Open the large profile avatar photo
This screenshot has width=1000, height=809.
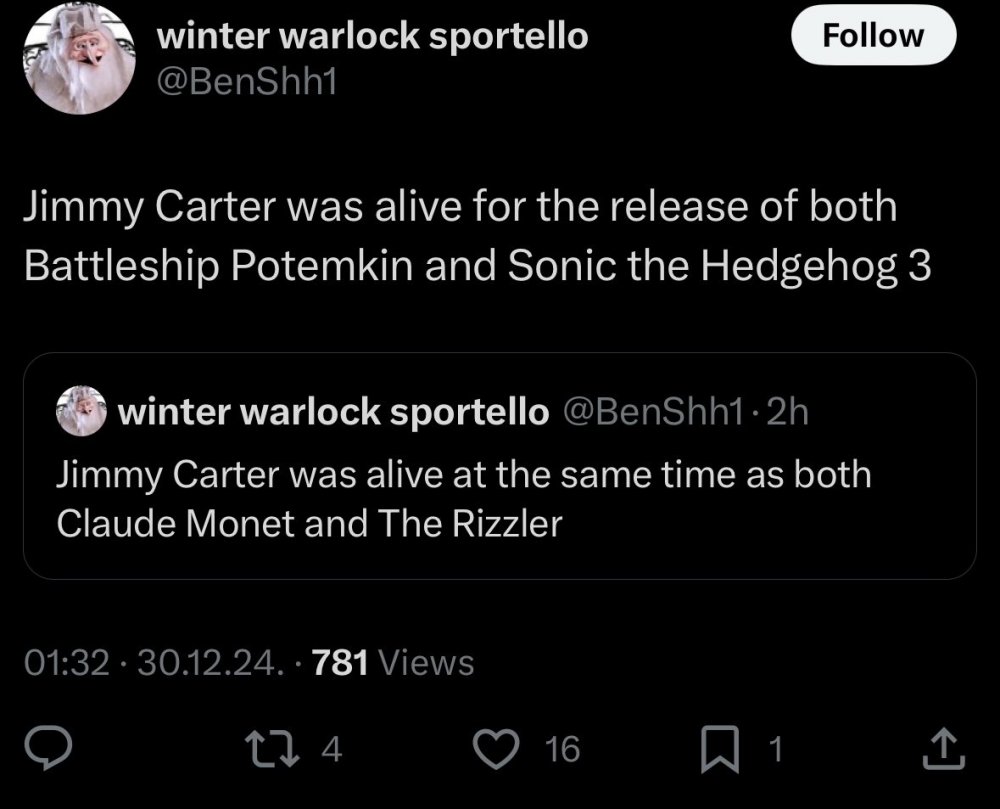80,59
